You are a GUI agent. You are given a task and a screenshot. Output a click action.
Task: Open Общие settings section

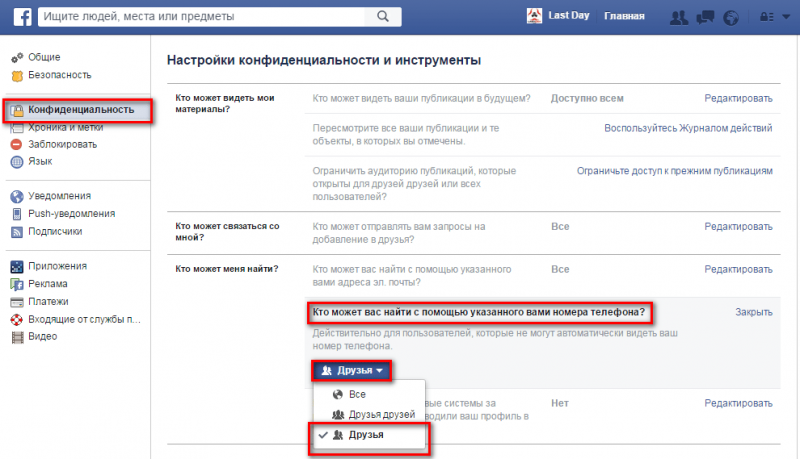pos(44,57)
